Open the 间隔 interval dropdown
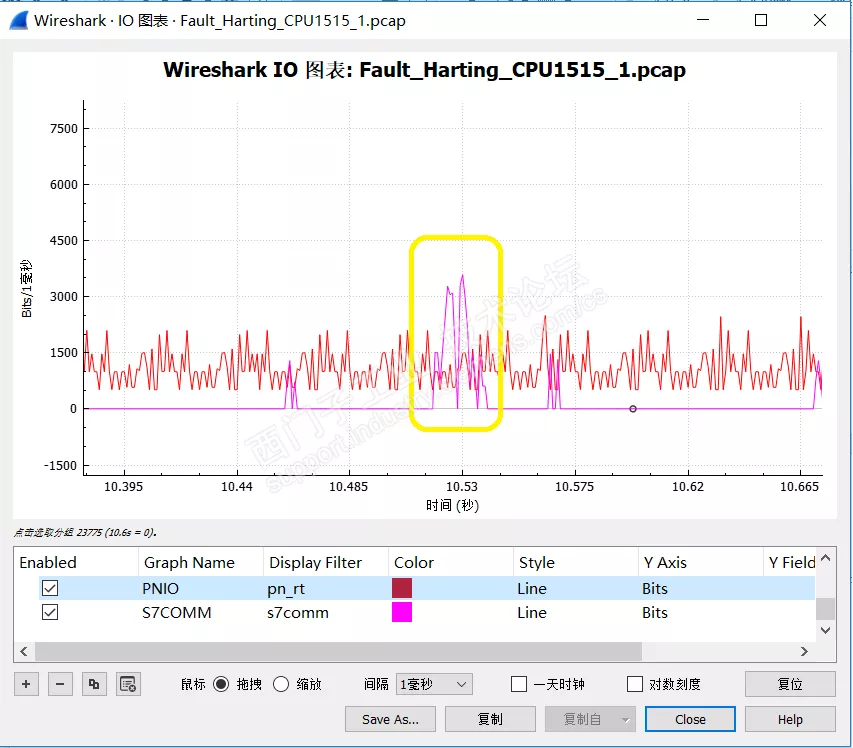This screenshot has height=748, width=853. [x=434, y=684]
